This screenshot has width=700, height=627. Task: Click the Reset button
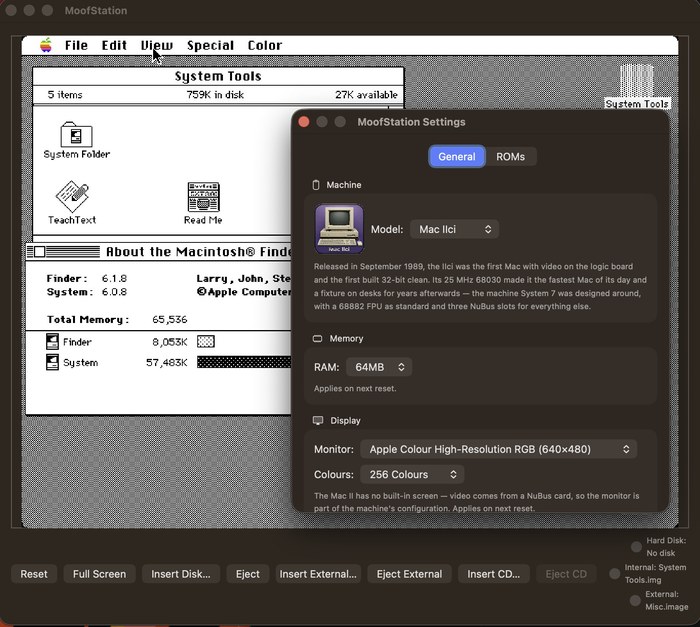(x=34, y=574)
